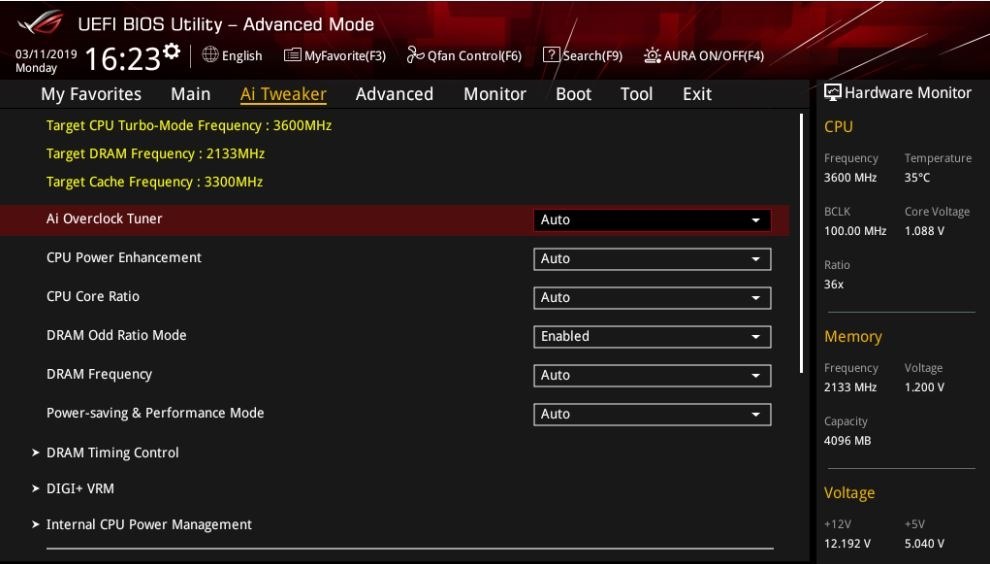Open the time settings gear icon
The height and width of the screenshot is (564, 990).
[172, 51]
